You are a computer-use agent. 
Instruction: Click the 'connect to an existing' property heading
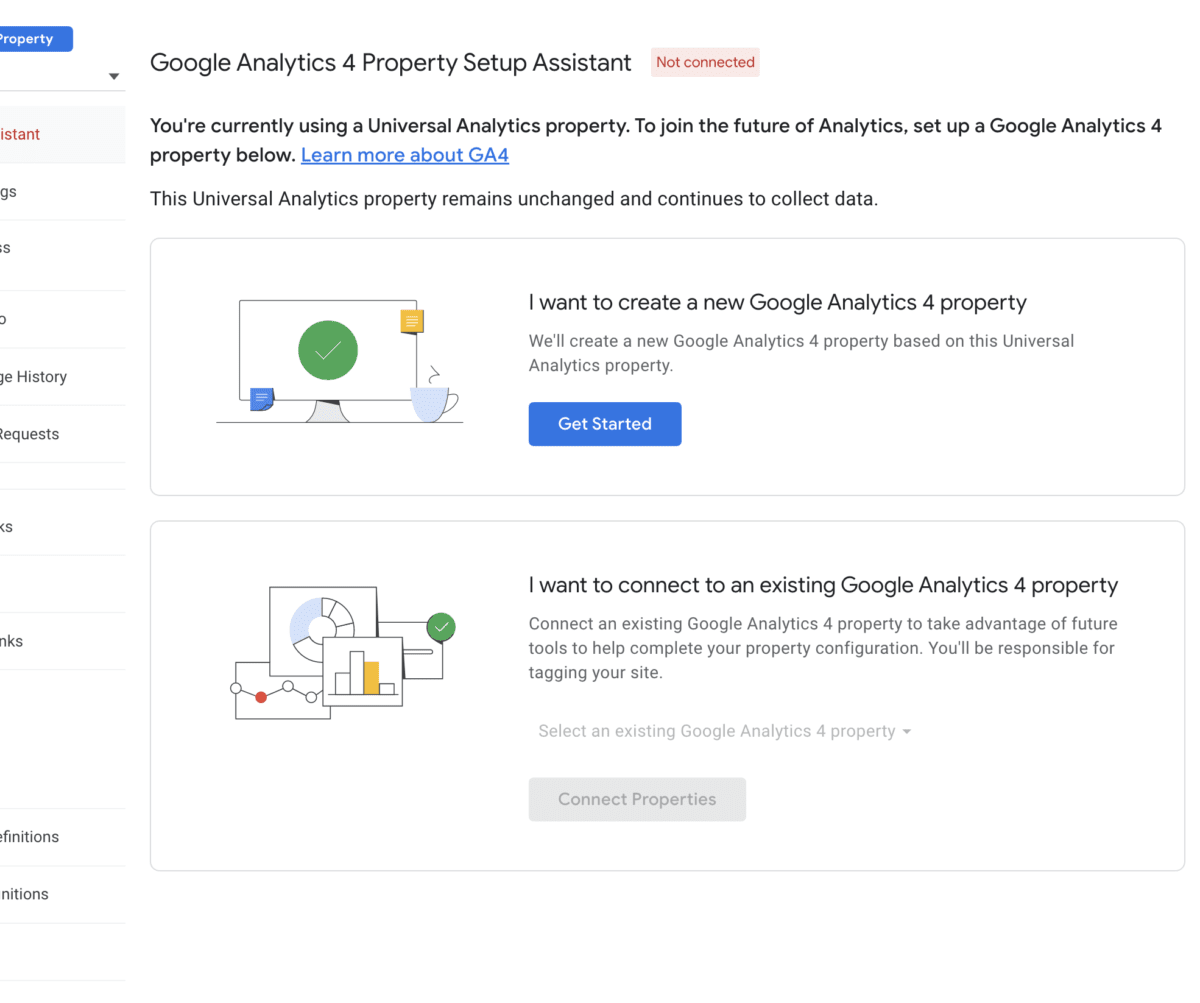(822, 585)
